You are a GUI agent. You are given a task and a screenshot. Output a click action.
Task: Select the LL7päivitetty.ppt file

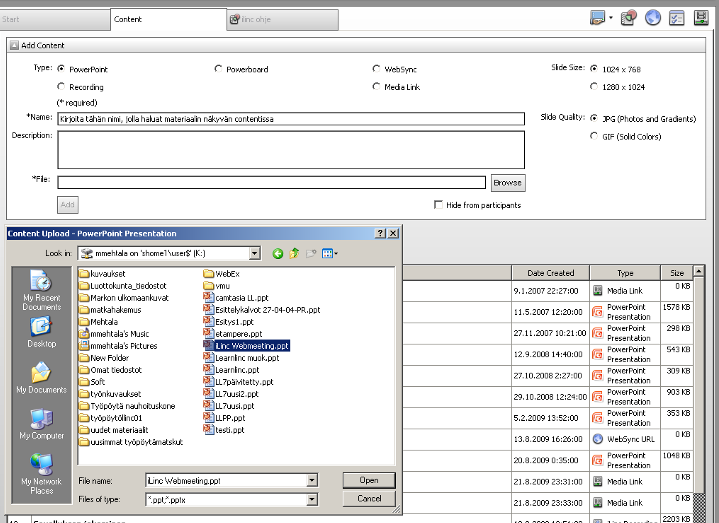(238, 382)
